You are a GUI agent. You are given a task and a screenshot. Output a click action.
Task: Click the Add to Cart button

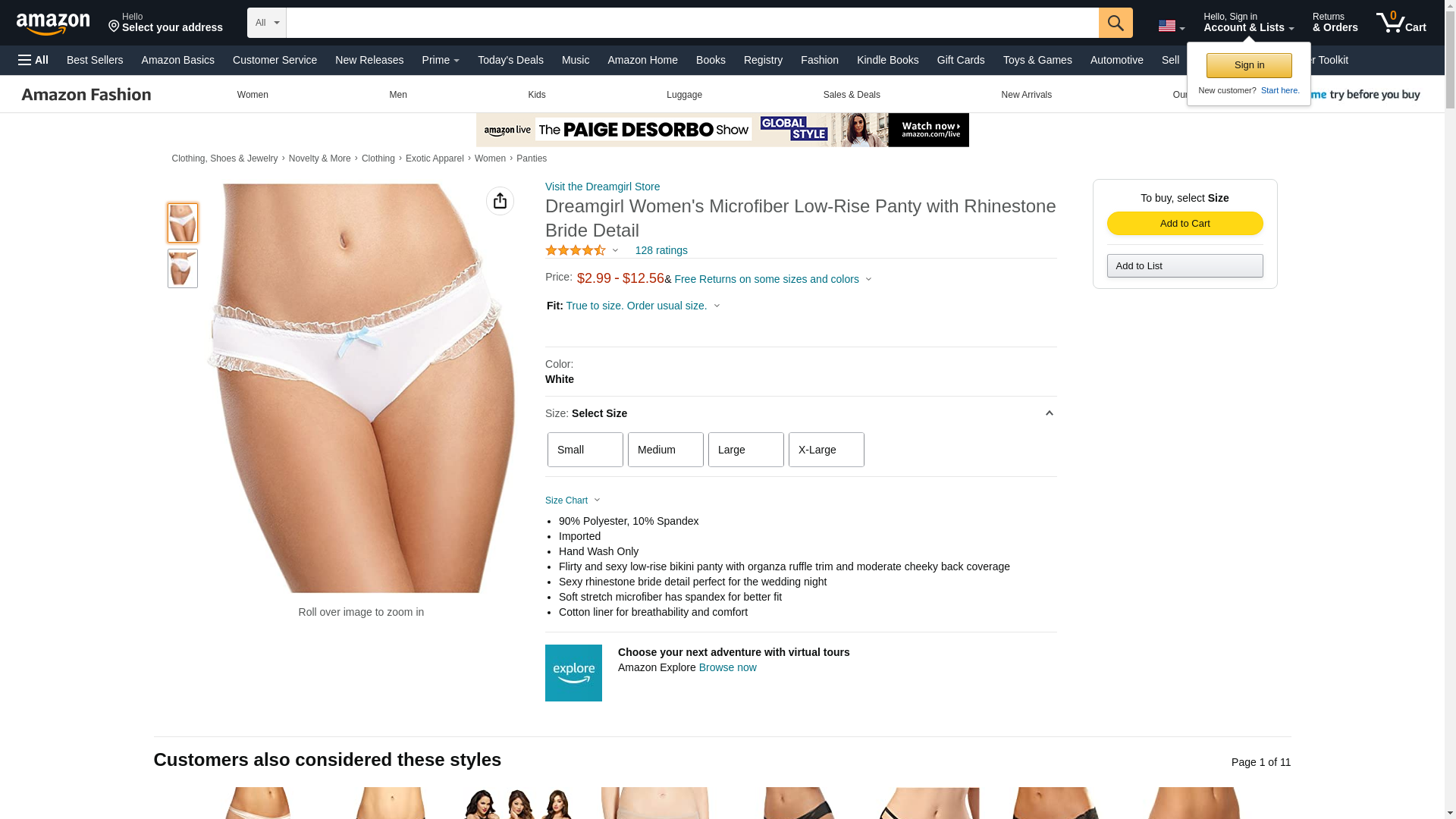tap(1185, 224)
